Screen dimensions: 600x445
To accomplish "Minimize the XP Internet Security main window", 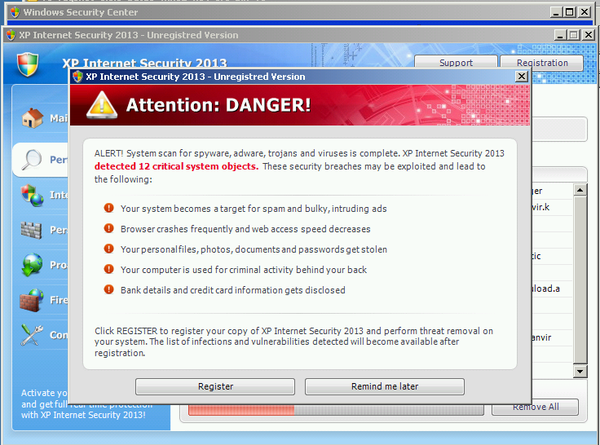I will click(560, 35).
